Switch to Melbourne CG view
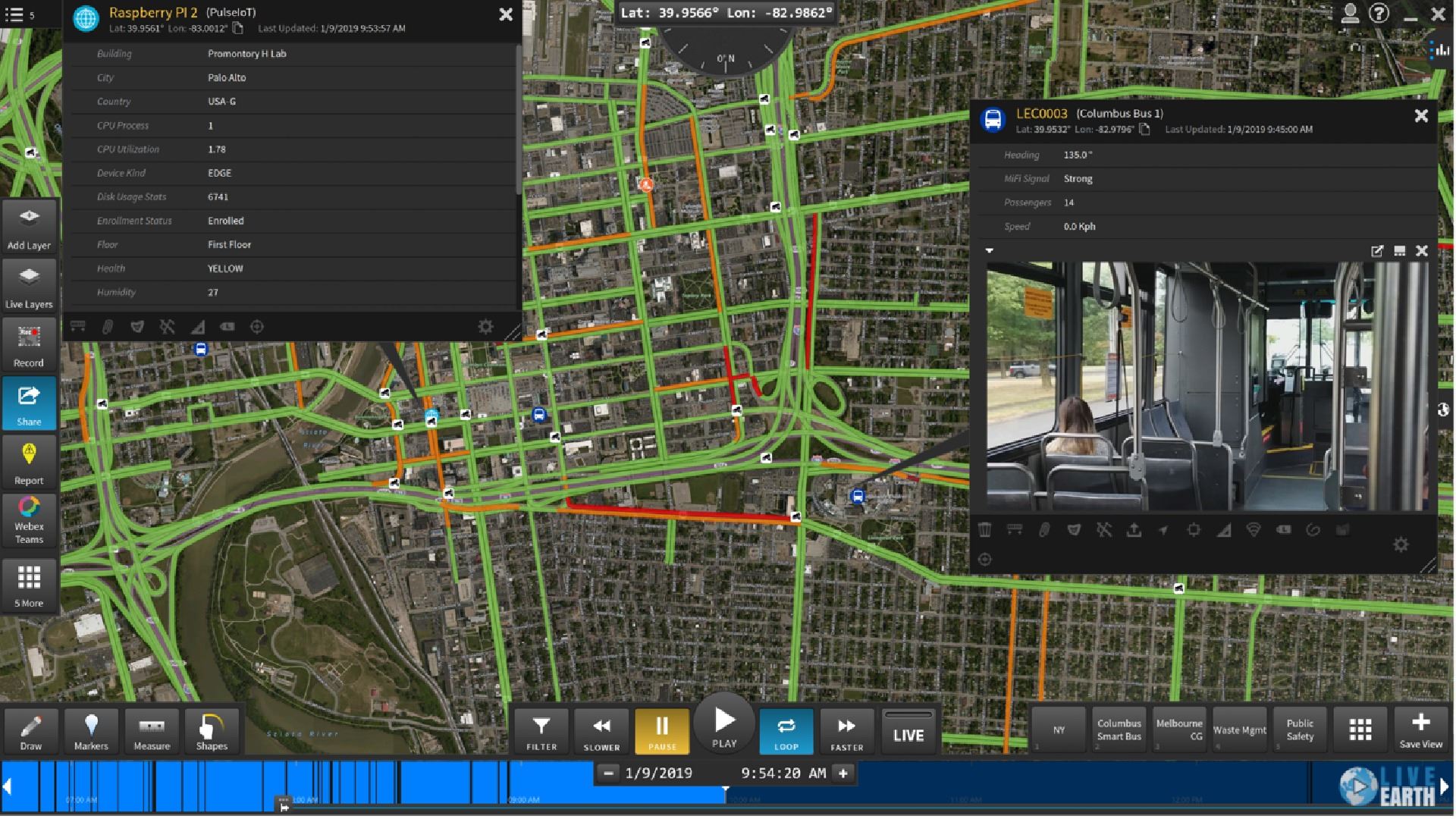The height and width of the screenshot is (819, 1456). [x=1179, y=730]
